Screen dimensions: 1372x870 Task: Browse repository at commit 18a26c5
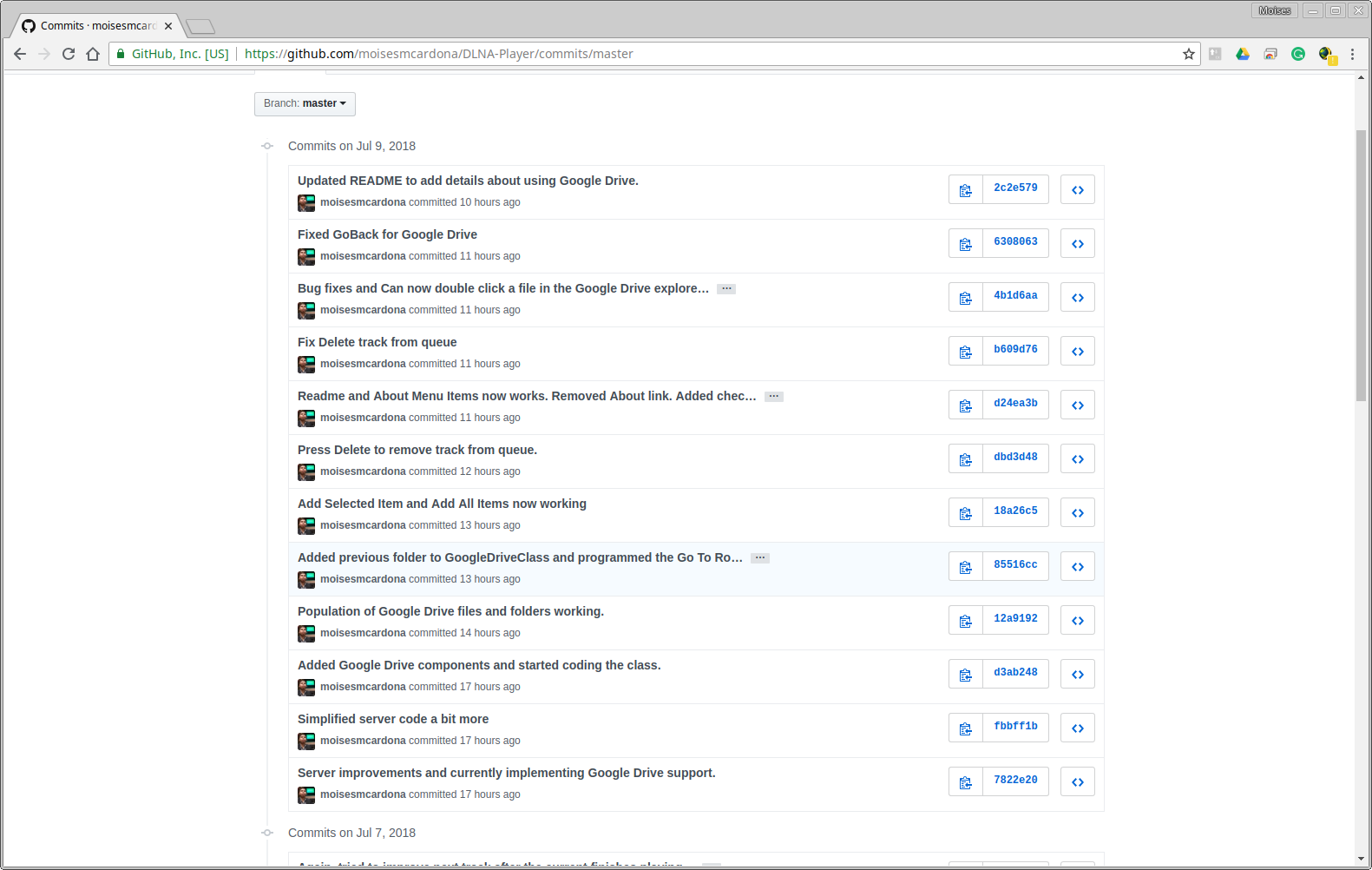1078,512
